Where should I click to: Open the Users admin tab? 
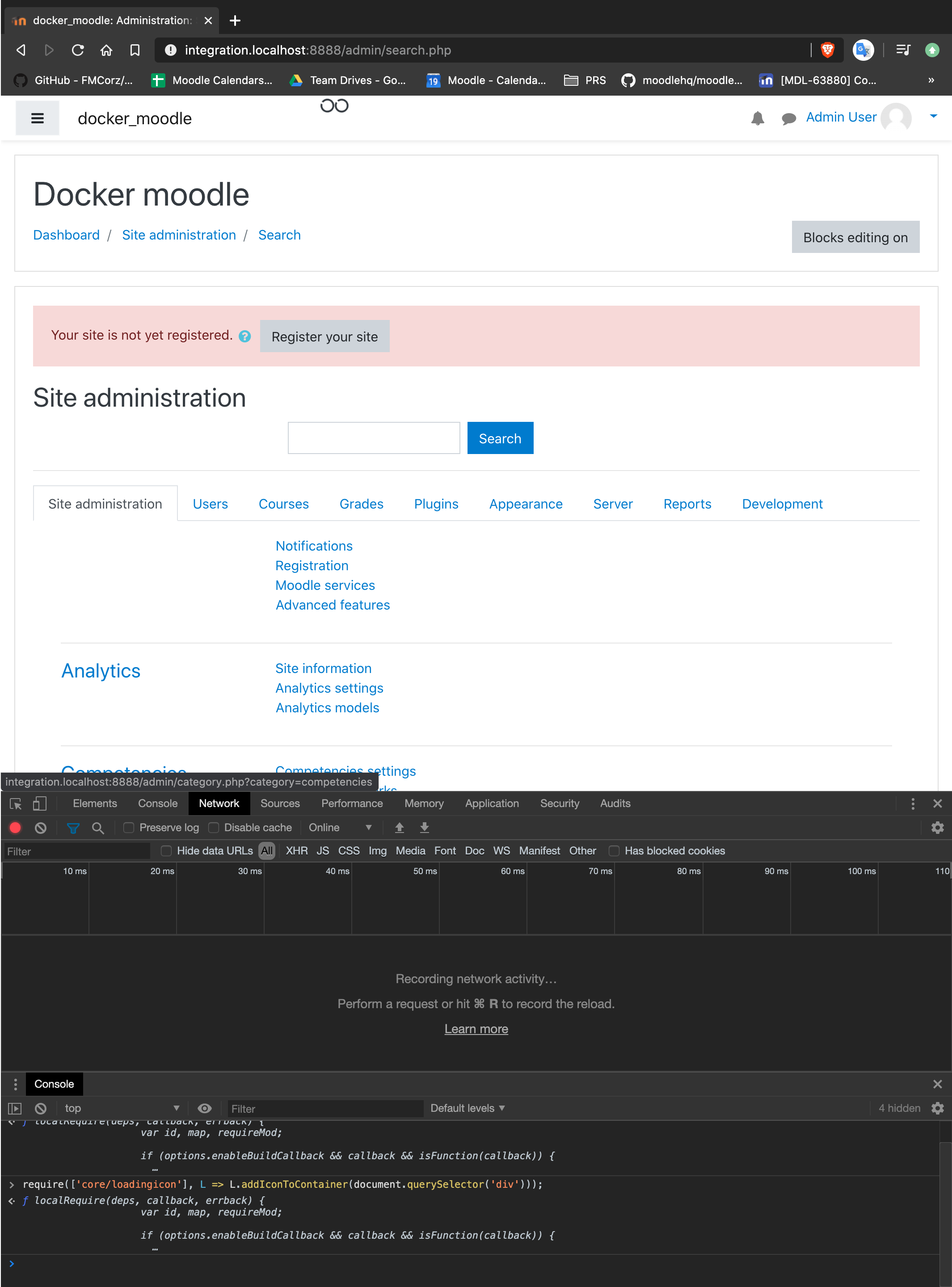211,504
